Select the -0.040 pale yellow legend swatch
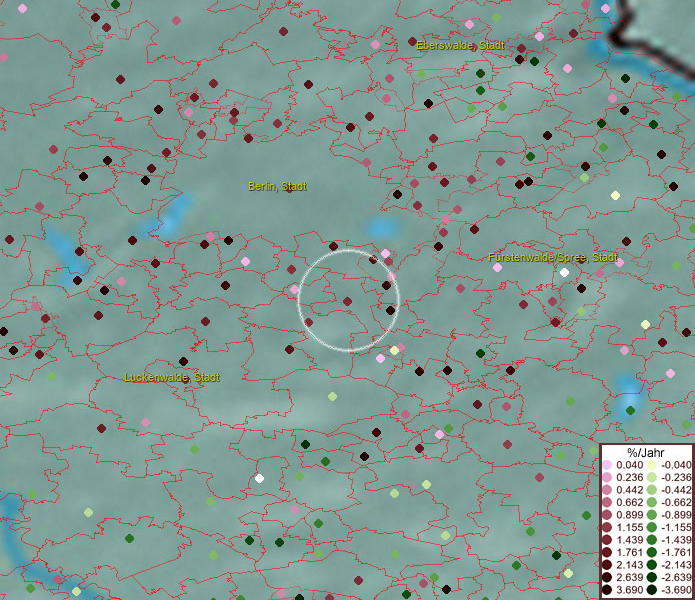The height and width of the screenshot is (600, 695). click(652, 465)
